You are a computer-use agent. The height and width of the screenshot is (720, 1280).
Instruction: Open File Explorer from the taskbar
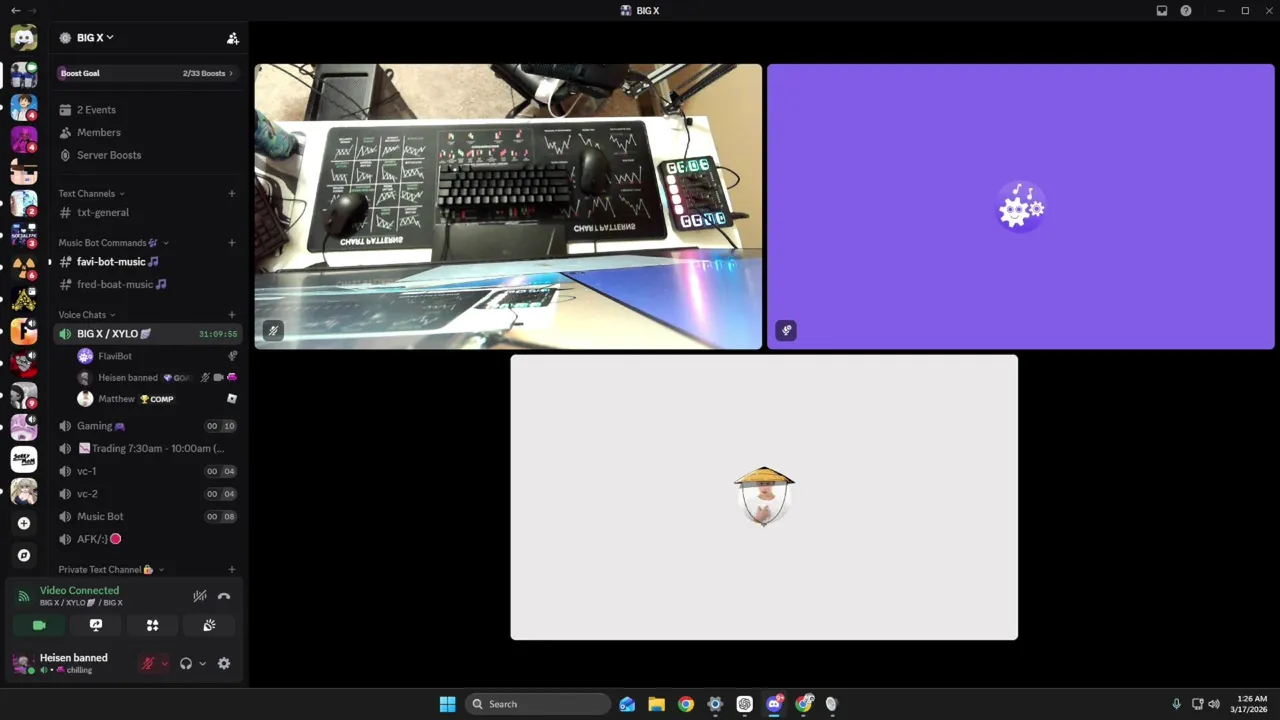[656, 704]
